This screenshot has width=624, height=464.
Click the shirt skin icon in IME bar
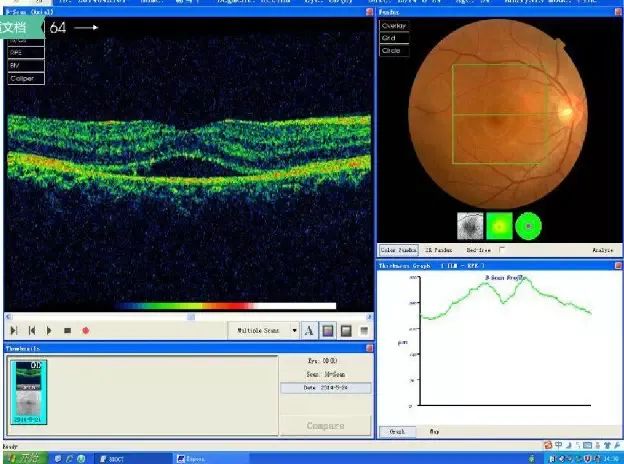point(607,445)
